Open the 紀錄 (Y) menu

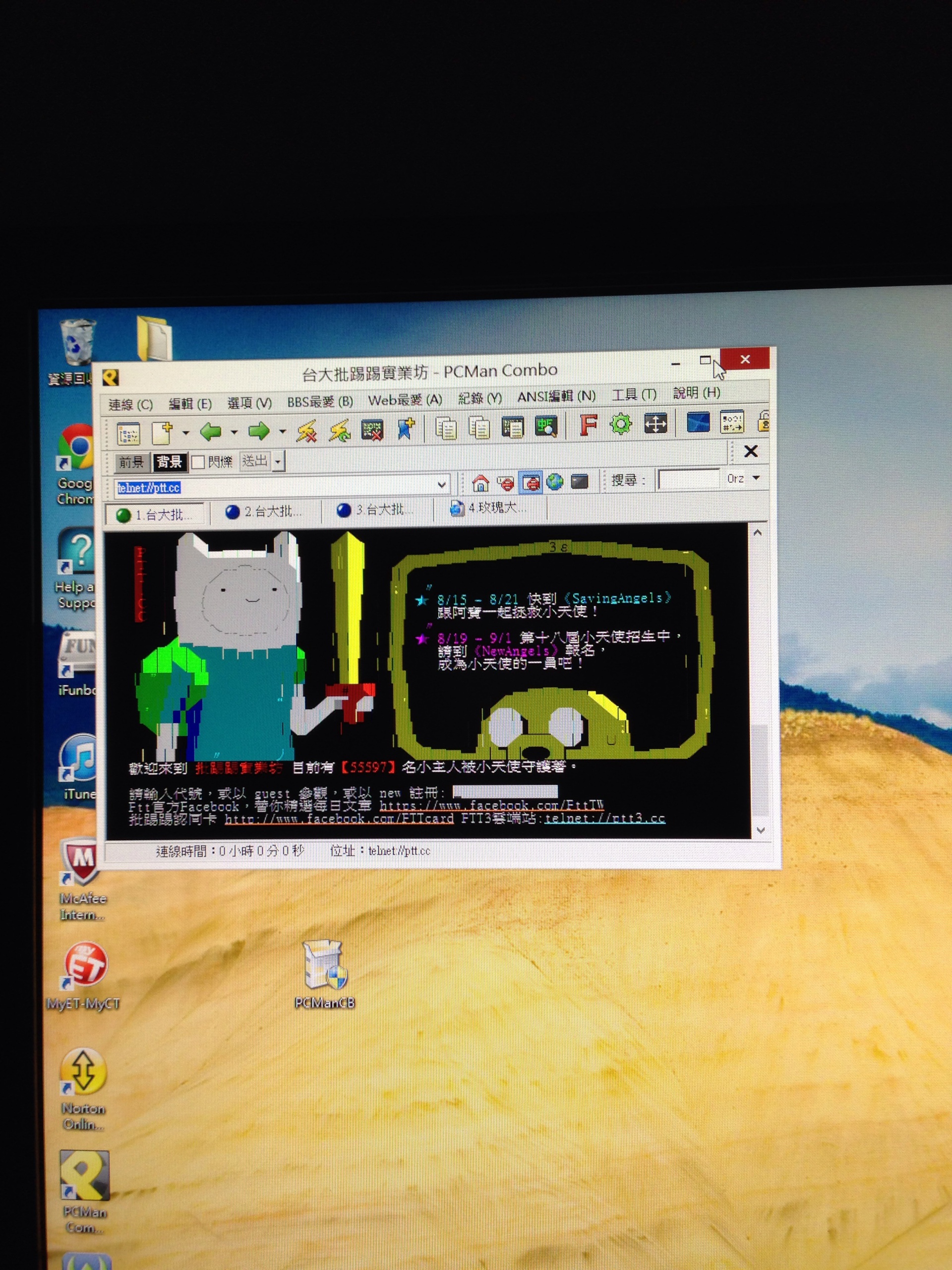(x=480, y=398)
